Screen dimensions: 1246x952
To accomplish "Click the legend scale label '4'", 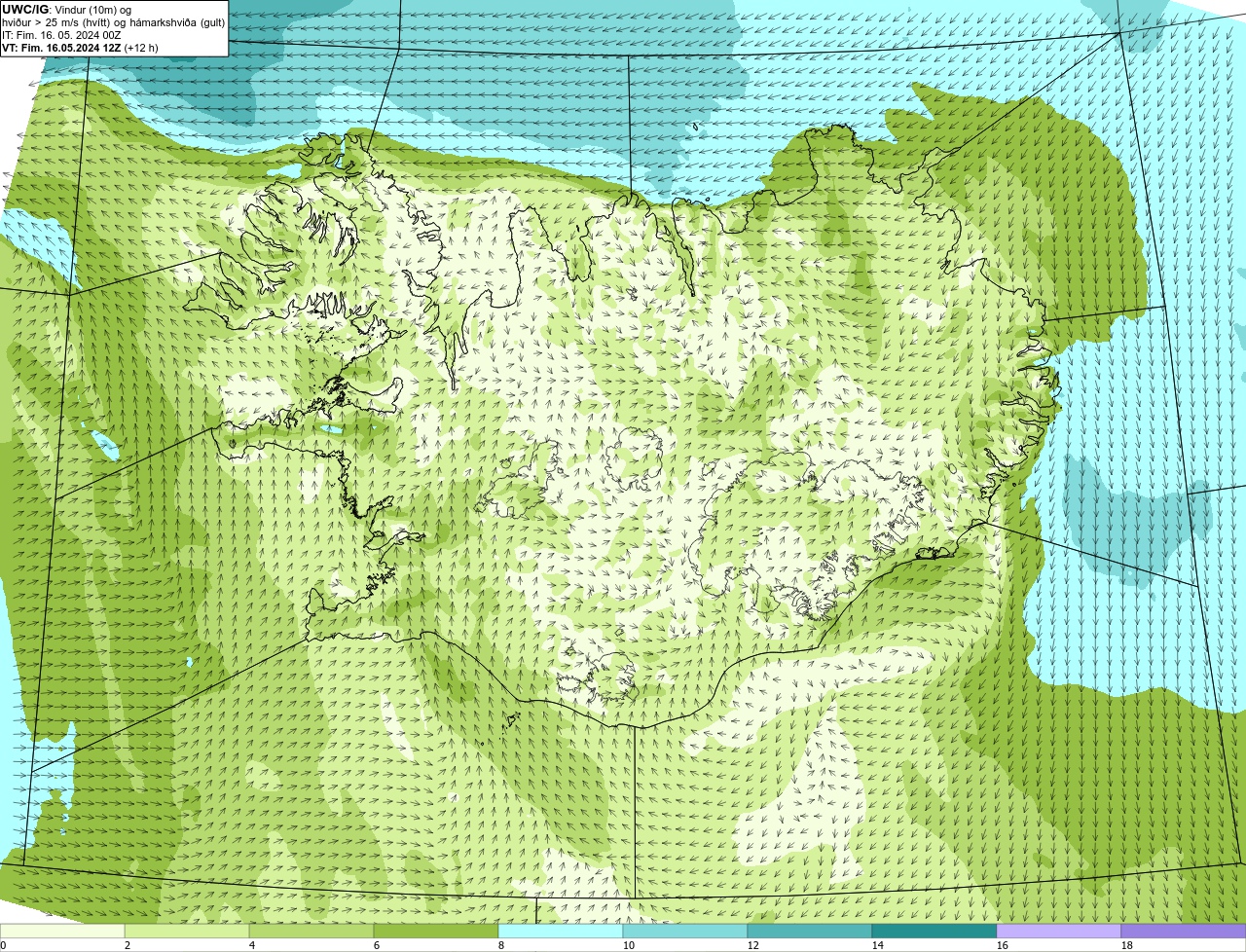I will (x=252, y=945).
